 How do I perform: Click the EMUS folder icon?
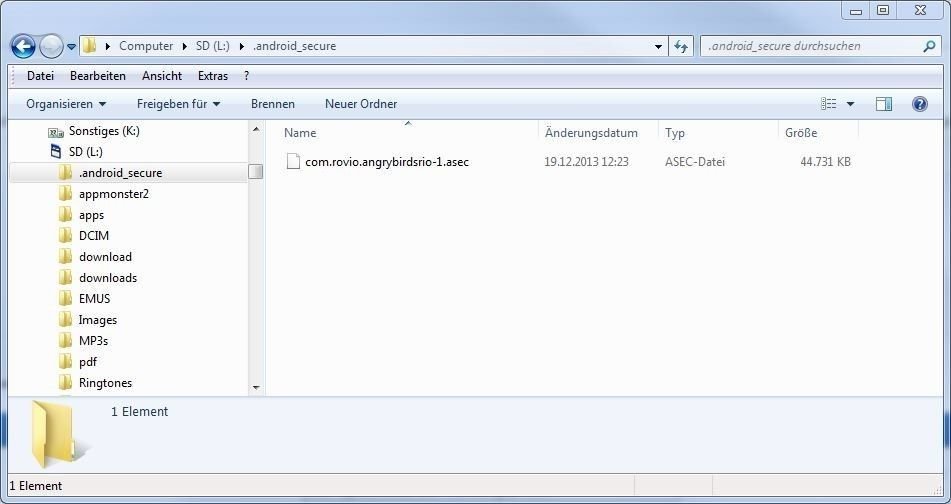tap(66, 298)
